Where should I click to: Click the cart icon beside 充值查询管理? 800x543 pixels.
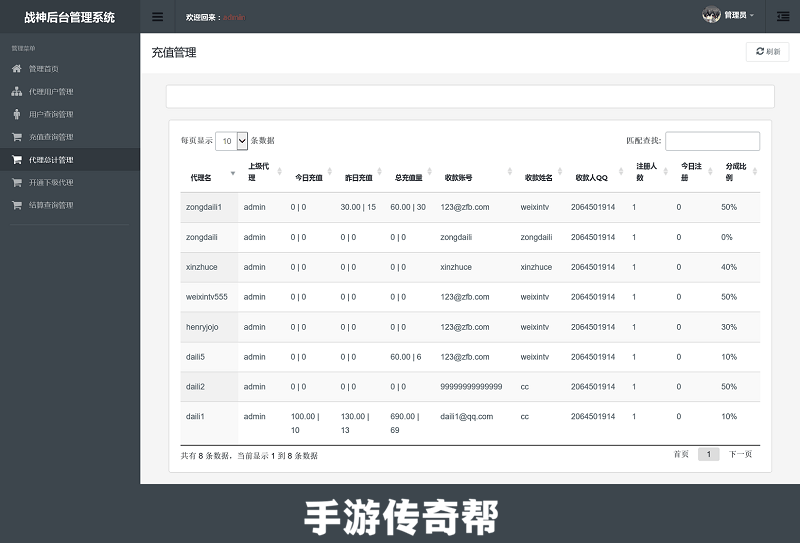16,137
